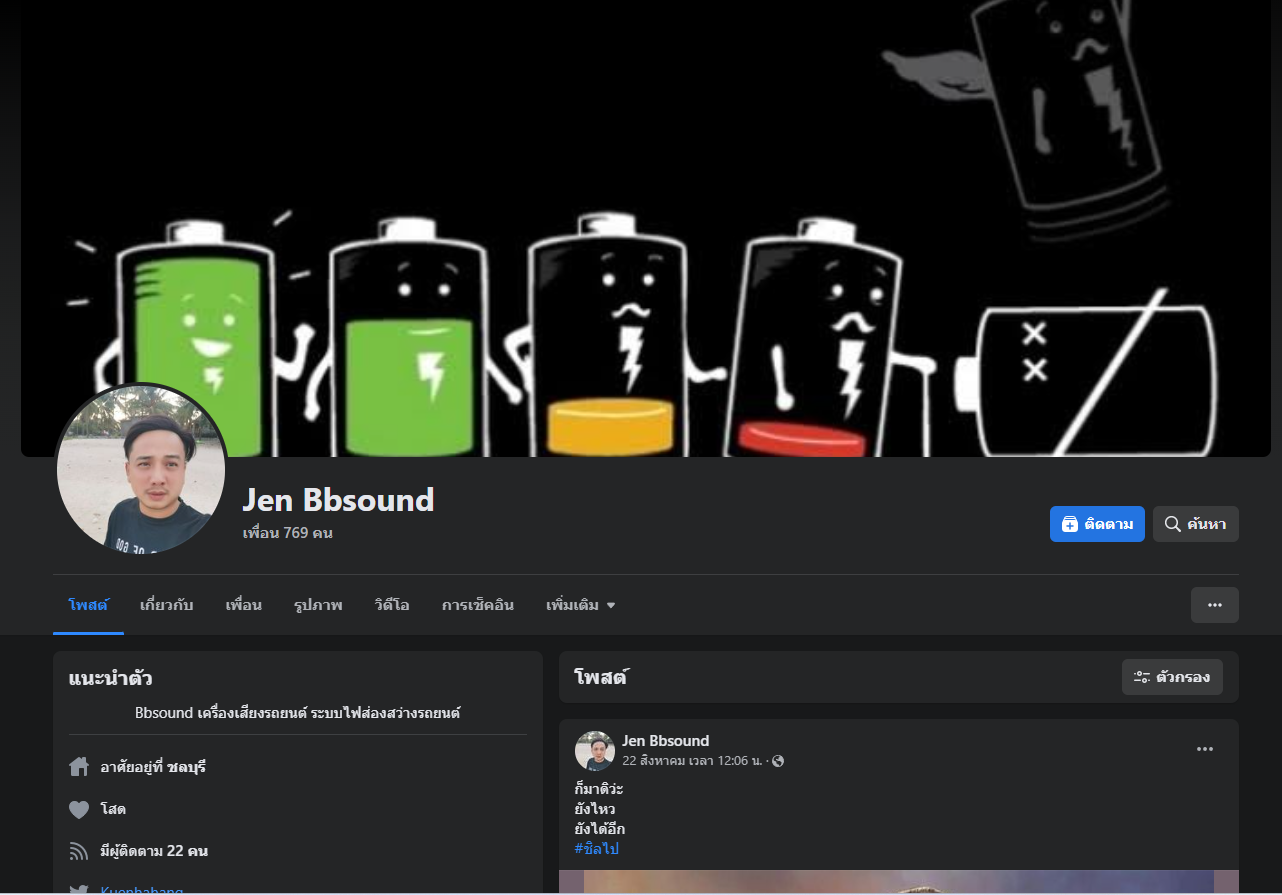Screen dimensions: 1282x895
Task: Click the Bbsound bio description text
Action: pyautogui.click(x=298, y=713)
